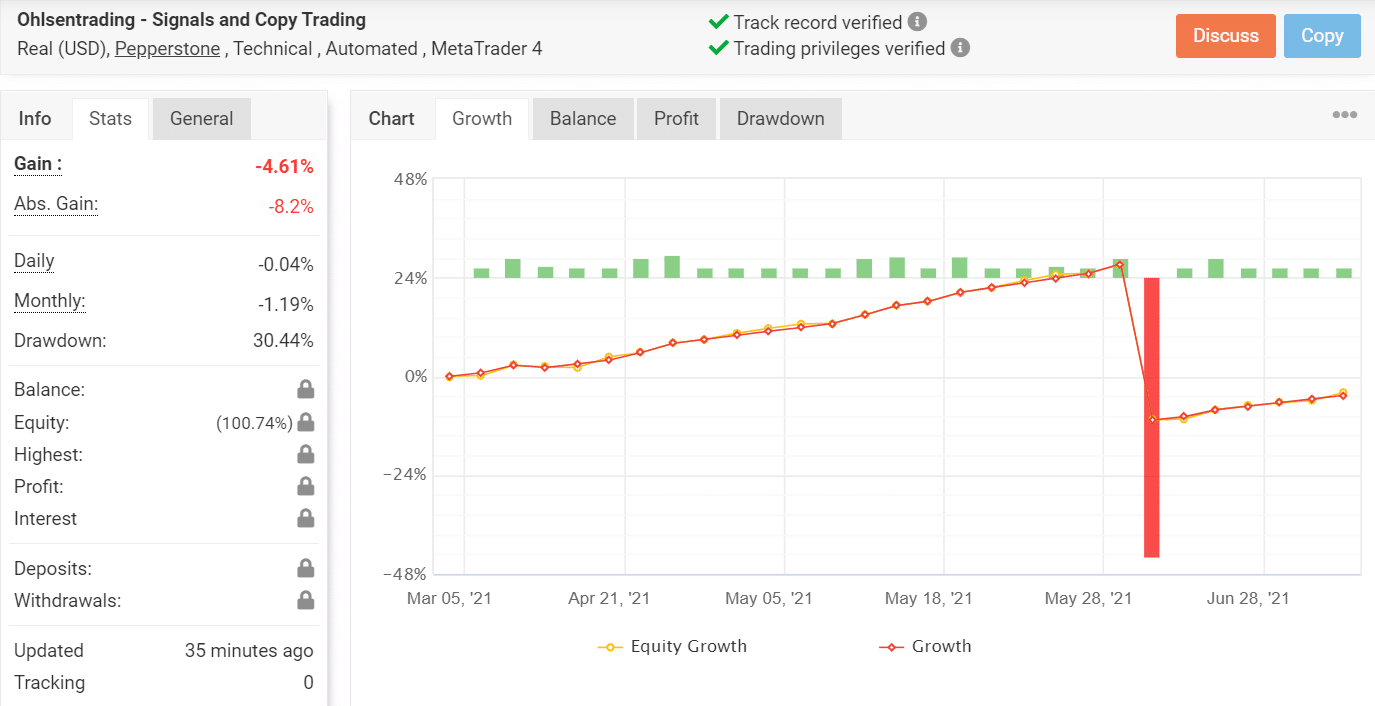
Task: Open the Balance chart view
Action: tap(582, 118)
